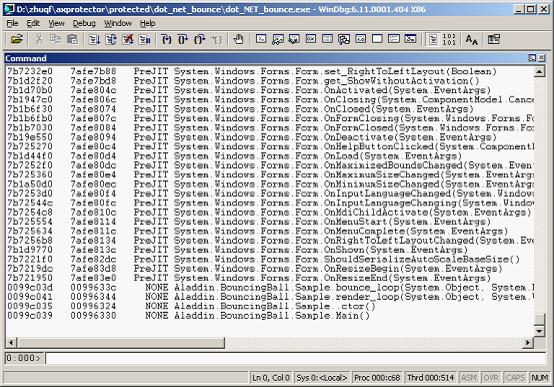
Task: Click the Proc 000:c68 status entry
Action: tap(377, 378)
